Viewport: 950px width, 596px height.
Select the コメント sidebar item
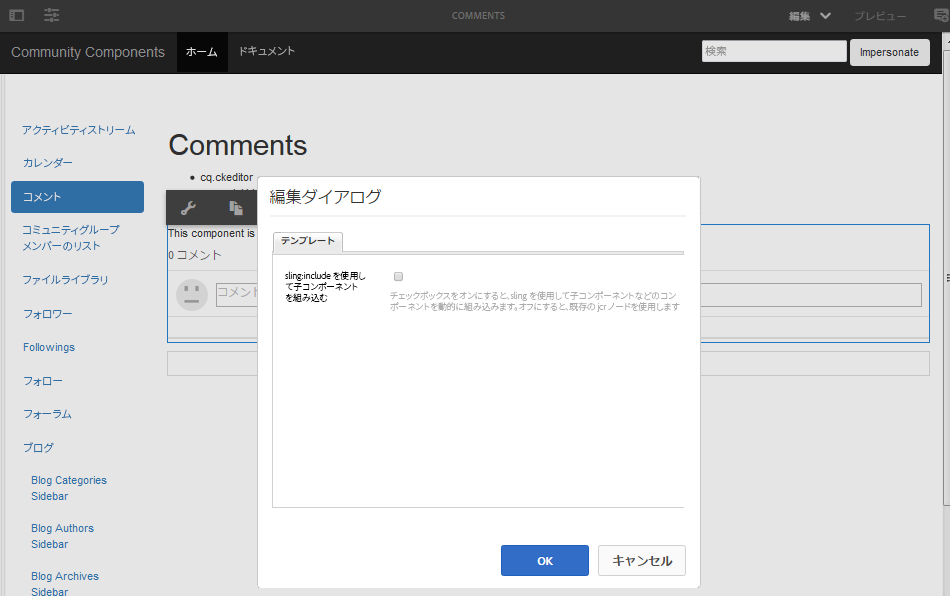(x=77, y=197)
